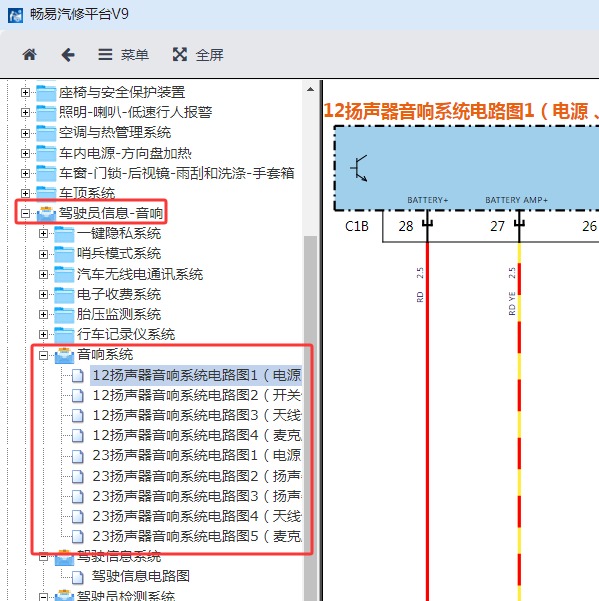599x601 pixels.
Task: Click the tree panel scroll-up arrow
Action: click(x=310, y=90)
